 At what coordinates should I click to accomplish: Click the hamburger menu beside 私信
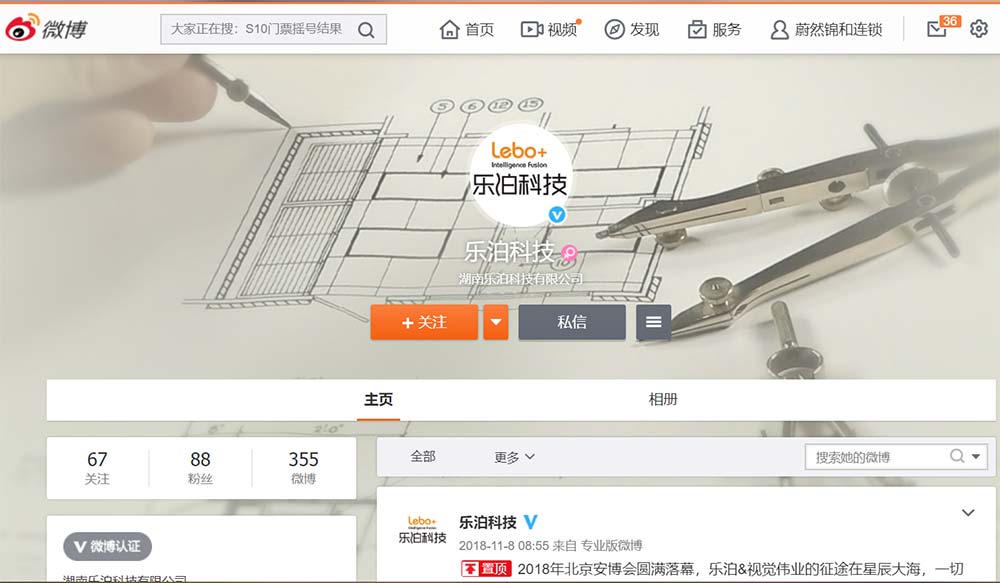click(654, 322)
